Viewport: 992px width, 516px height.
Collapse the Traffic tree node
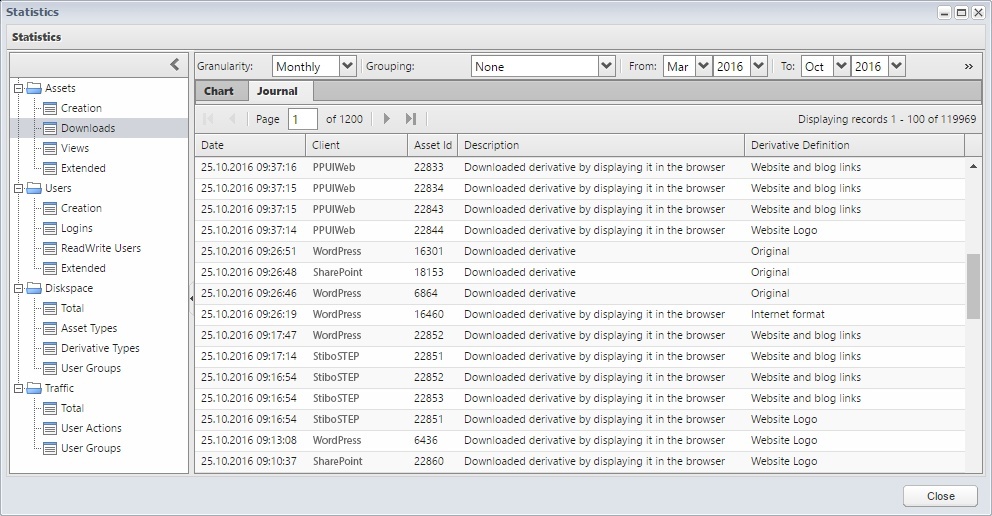click(x=18, y=388)
